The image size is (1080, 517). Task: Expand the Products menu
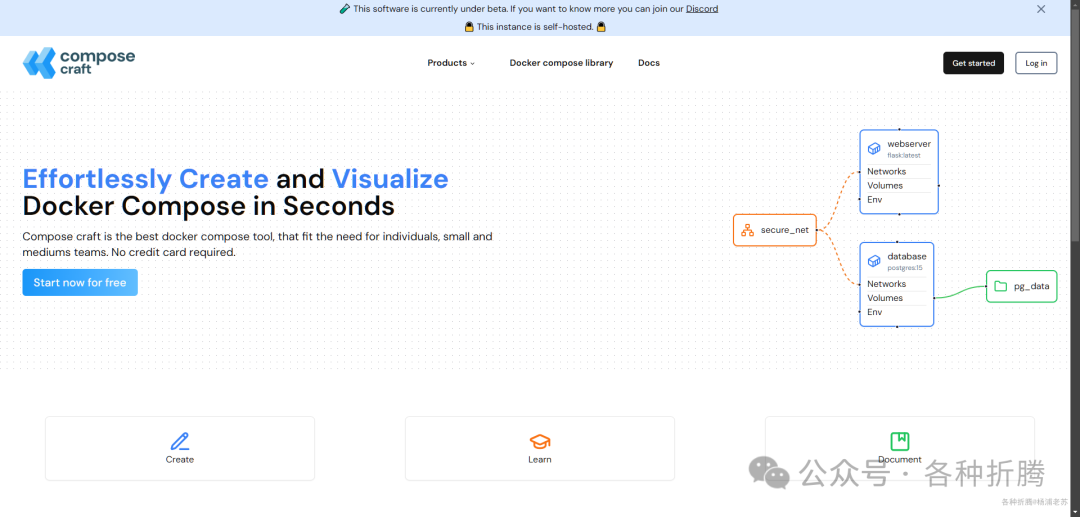(x=451, y=63)
